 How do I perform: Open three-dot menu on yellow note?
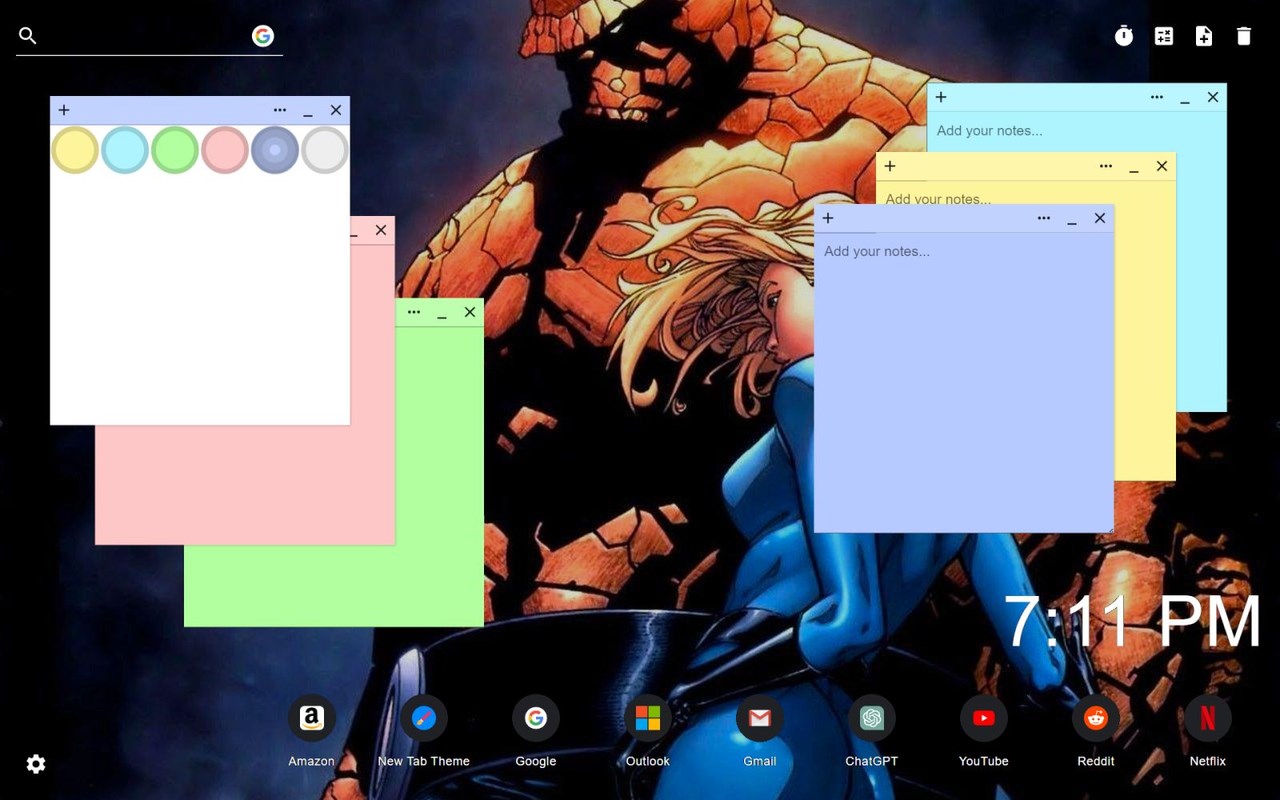pos(1106,166)
